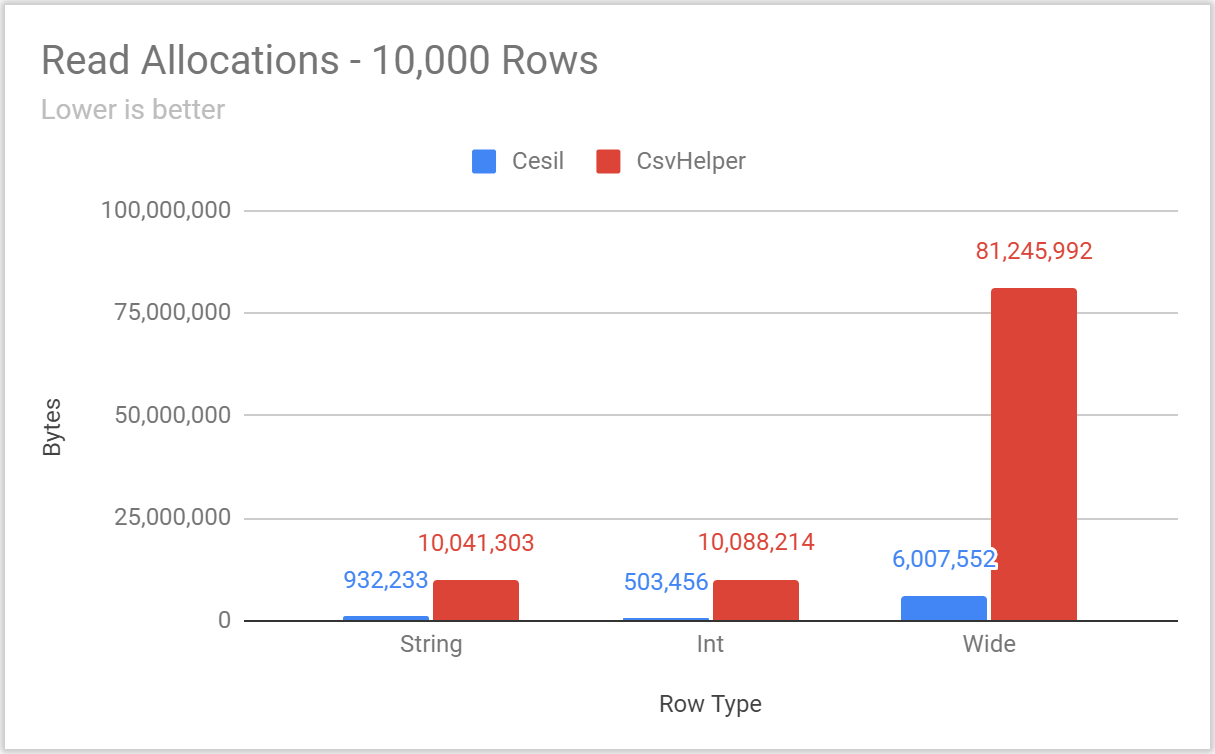
Task: Click the Row Type horizontal axis title
Action: click(x=710, y=704)
